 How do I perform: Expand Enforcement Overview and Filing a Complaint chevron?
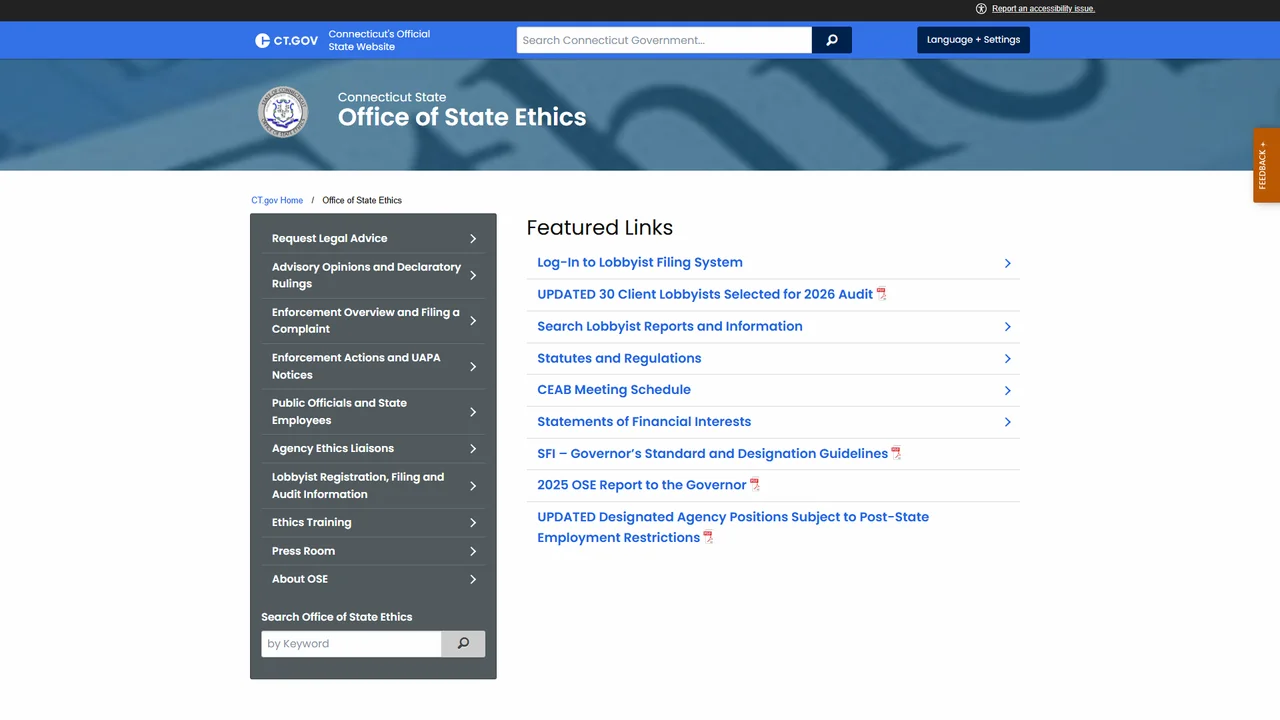[x=473, y=321]
